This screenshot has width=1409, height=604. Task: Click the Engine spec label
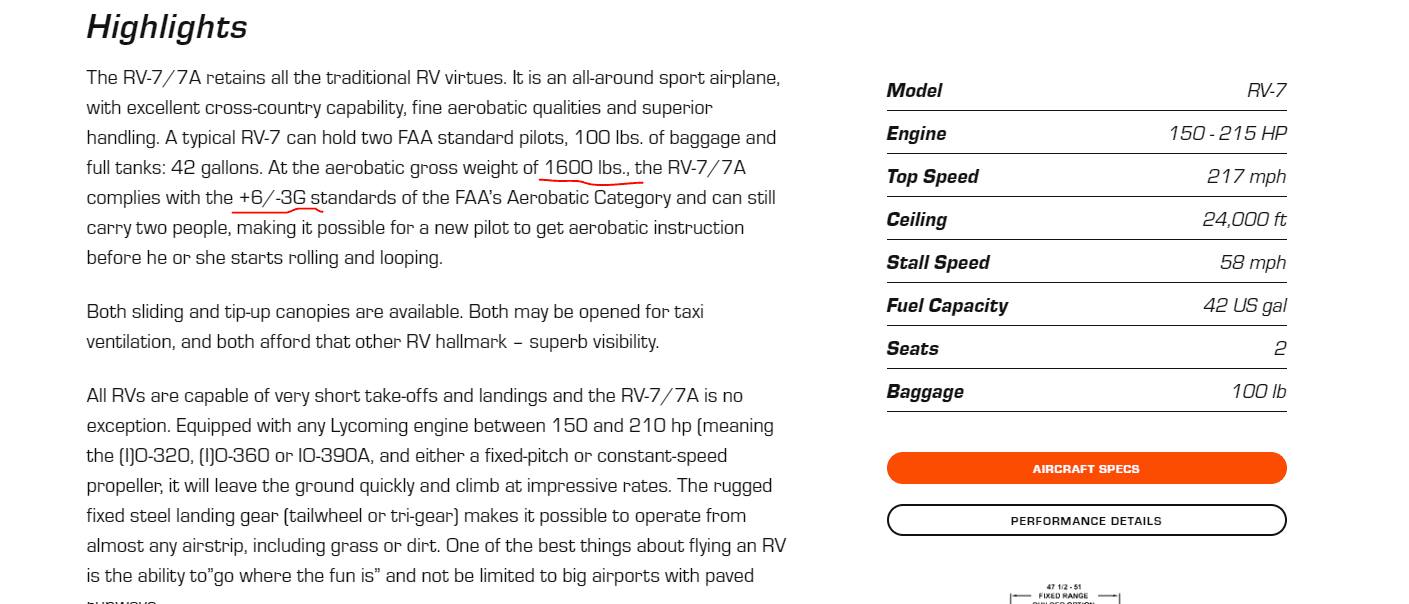(916, 134)
